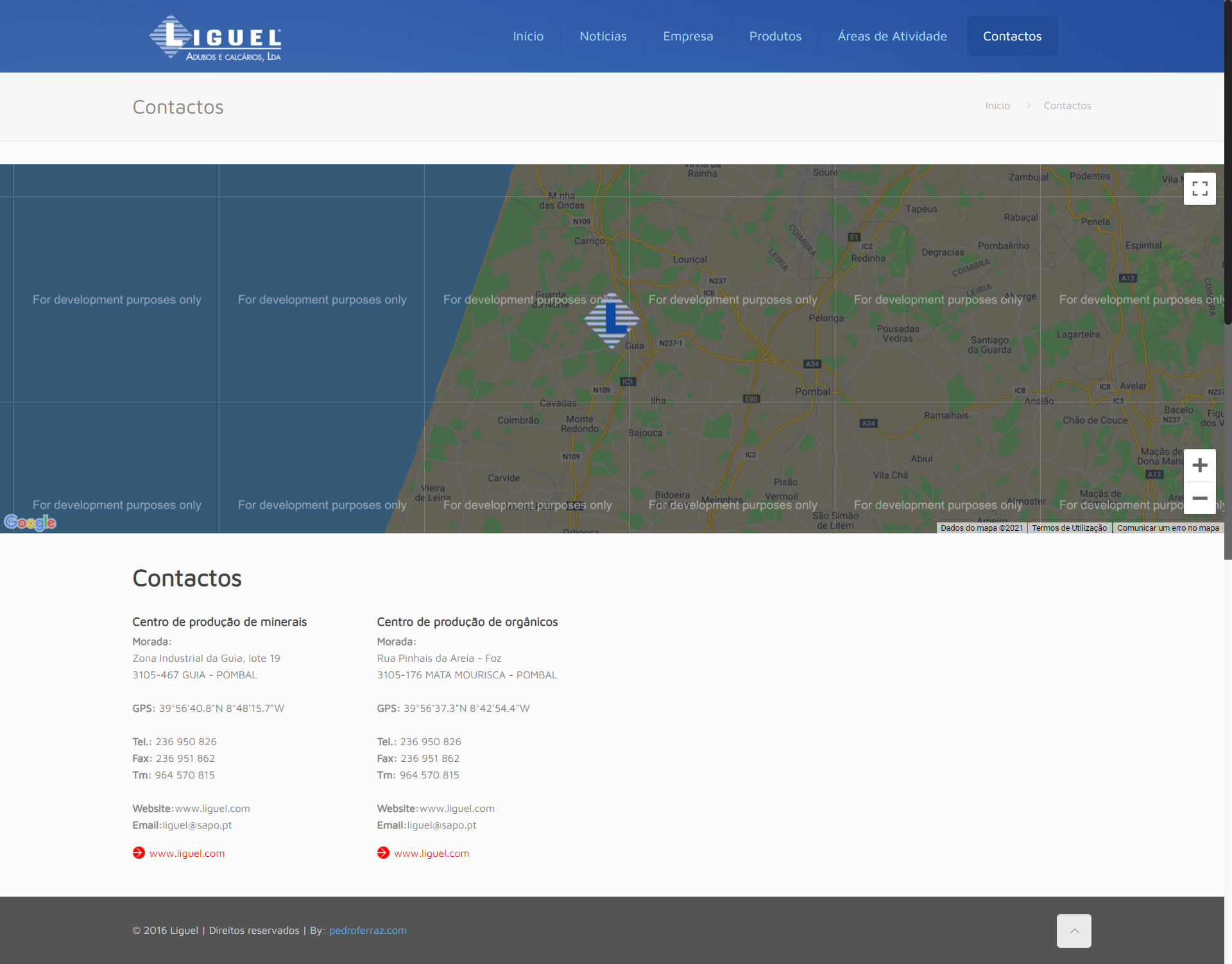The image size is (1232, 964).
Task: Click the scroll-to-top arrow button
Action: point(1074,931)
